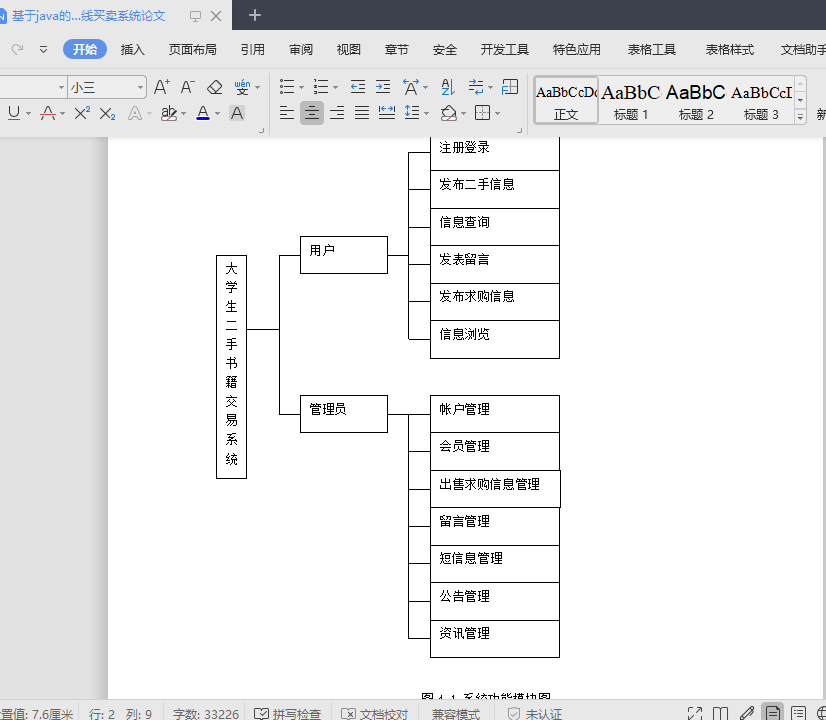Toggle character shading A button
Screen dimensions: 826x720
coord(237,113)
